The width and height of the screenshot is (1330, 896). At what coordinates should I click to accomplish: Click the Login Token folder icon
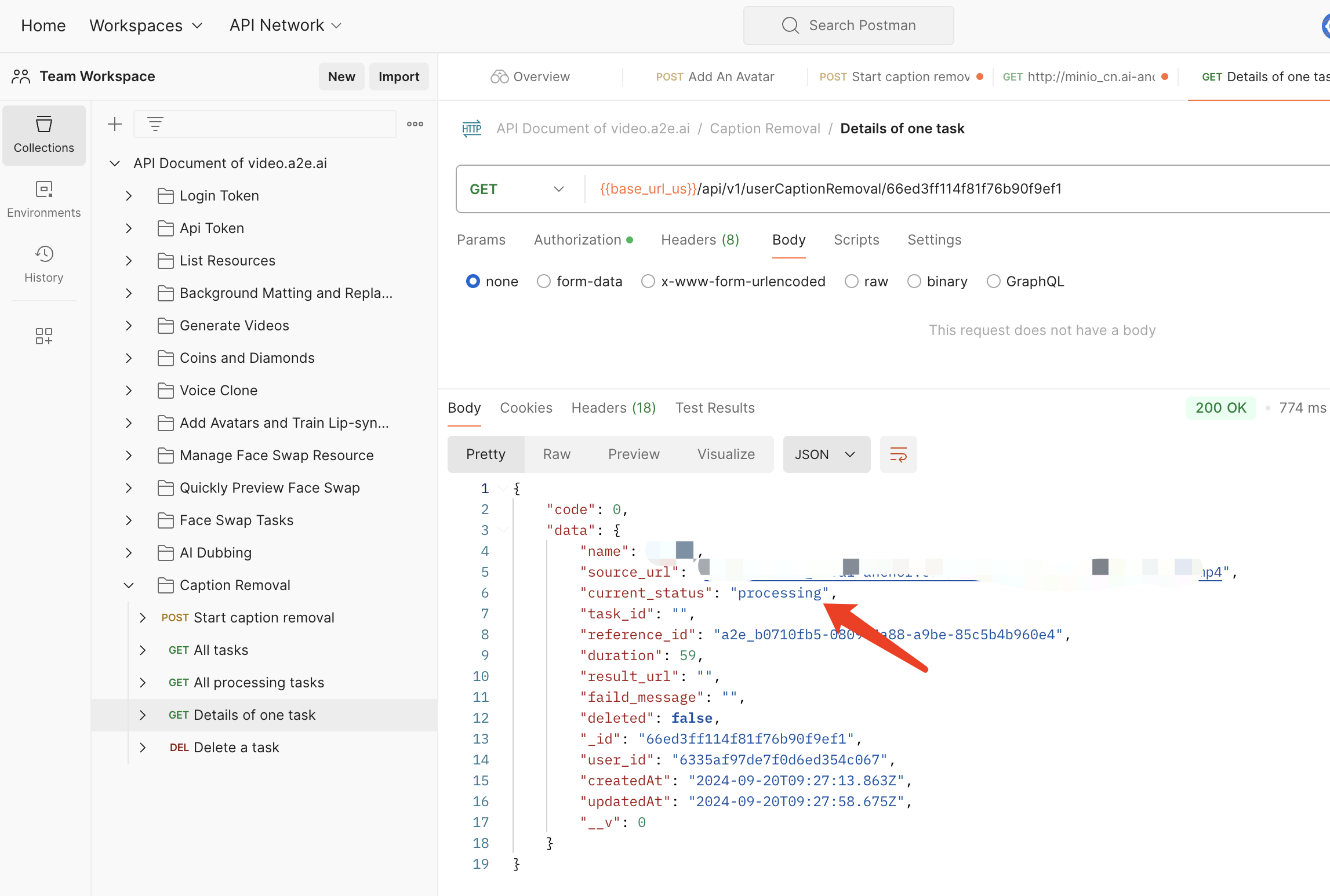click(x=165, y=196)
